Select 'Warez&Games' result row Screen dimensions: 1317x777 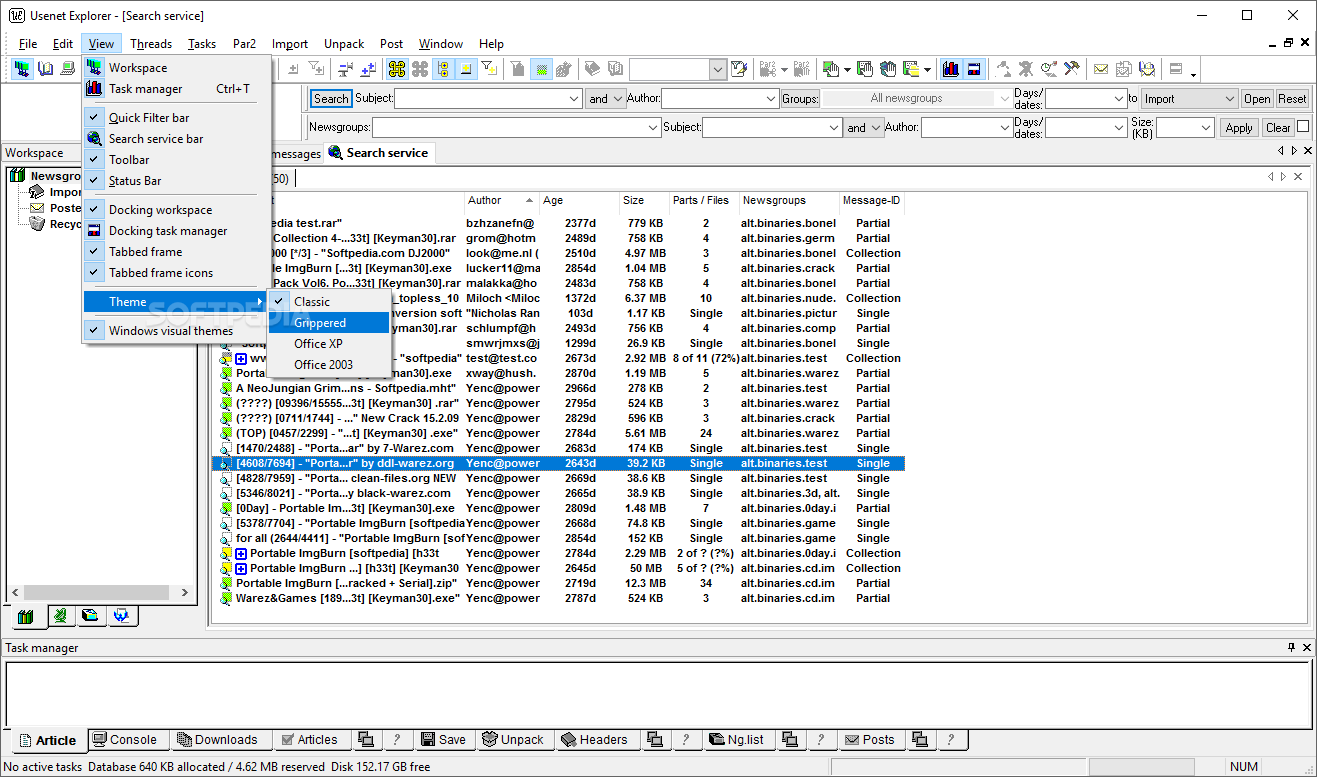[558, 598]
